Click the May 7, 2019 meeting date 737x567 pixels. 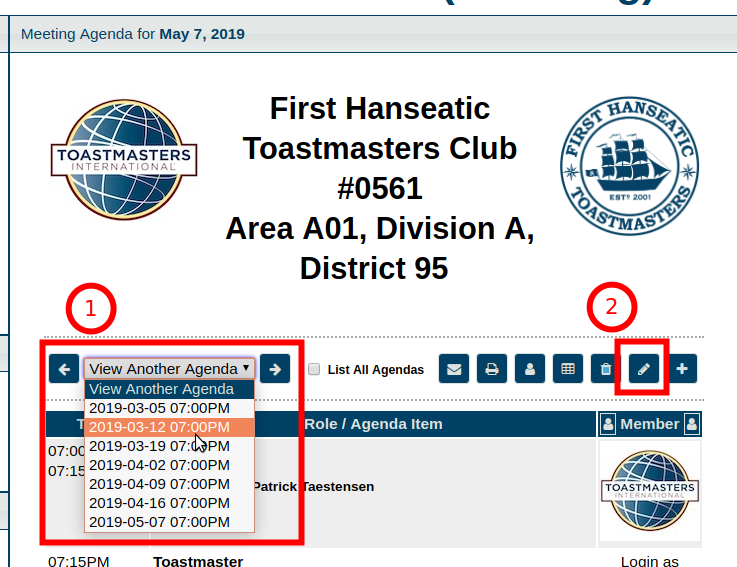202,34
